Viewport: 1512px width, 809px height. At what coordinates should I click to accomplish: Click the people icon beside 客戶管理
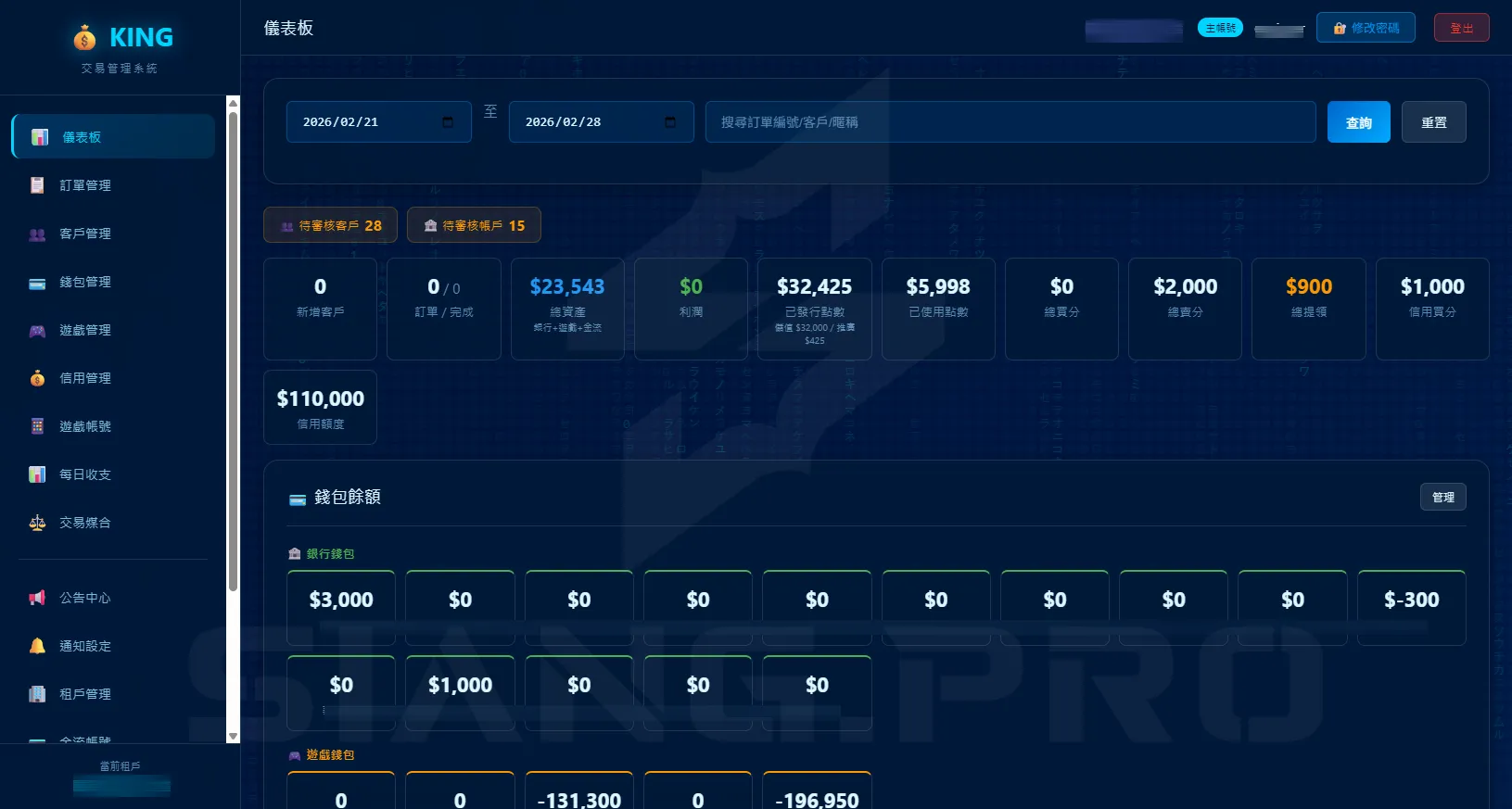[37, 234]
